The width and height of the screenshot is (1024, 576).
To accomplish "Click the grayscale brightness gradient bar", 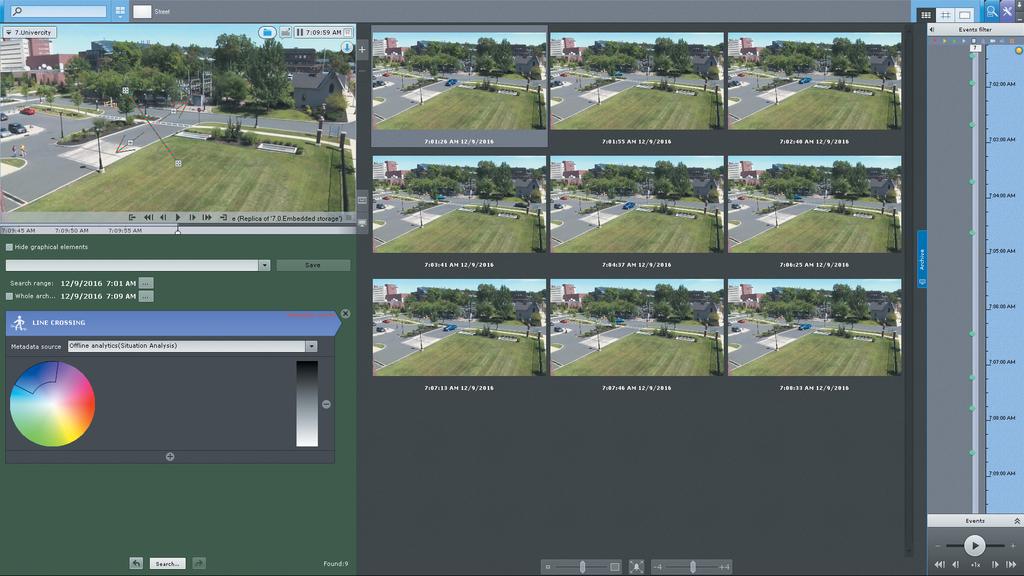I will 307,404.
